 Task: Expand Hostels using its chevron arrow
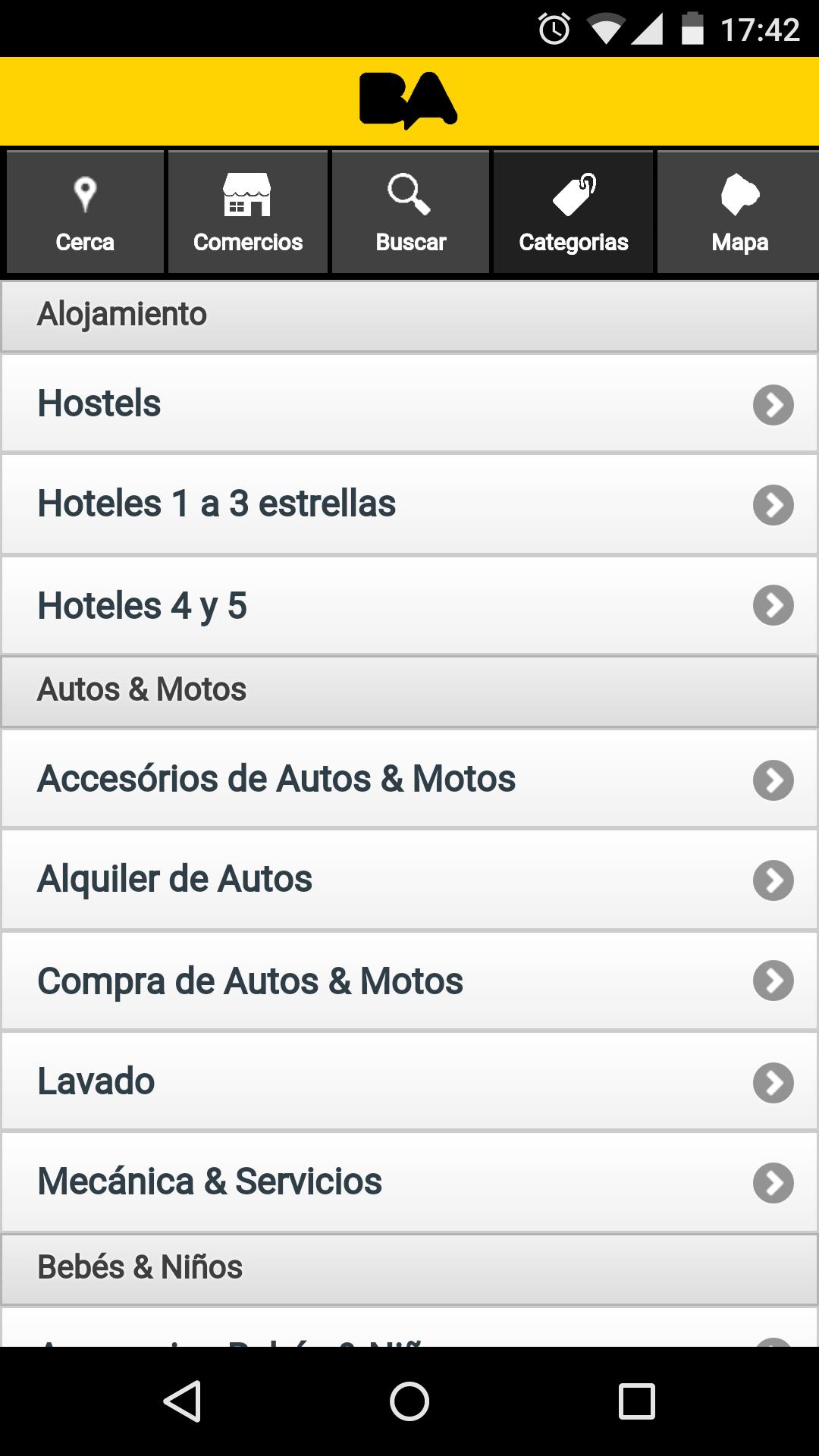point(773,405)
